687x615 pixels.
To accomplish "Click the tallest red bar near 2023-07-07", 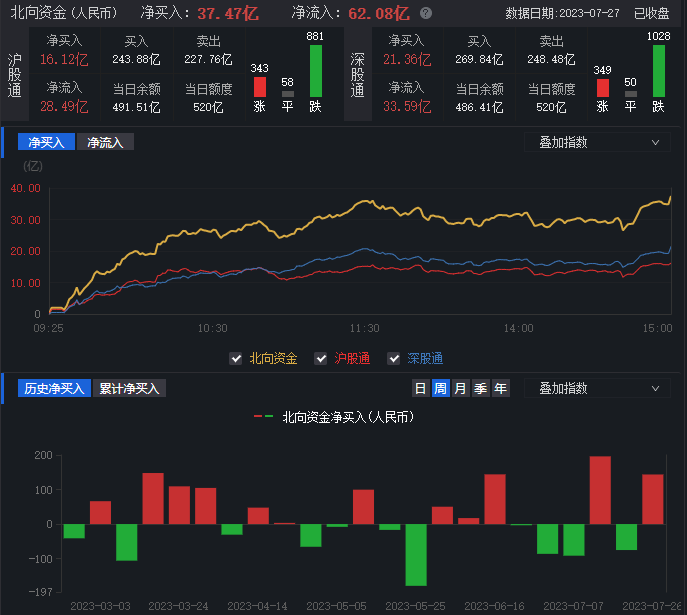I will click(600, 490).
